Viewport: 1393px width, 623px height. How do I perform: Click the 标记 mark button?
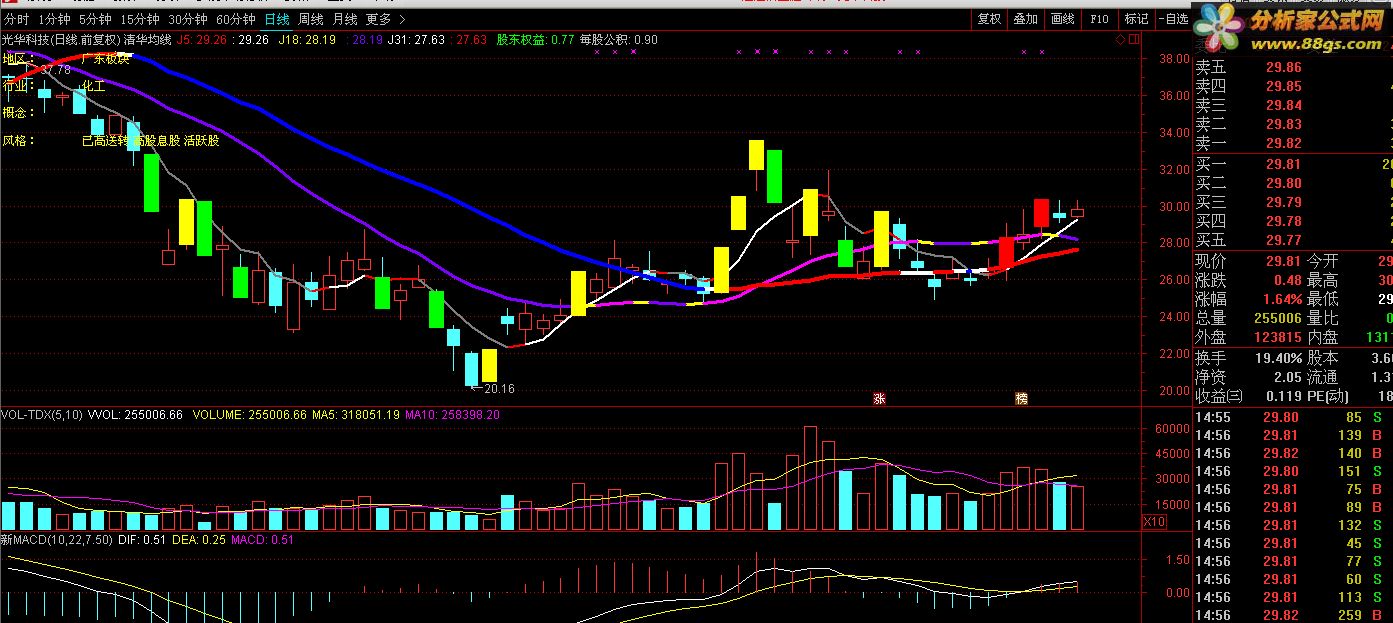coord(1136,19)
